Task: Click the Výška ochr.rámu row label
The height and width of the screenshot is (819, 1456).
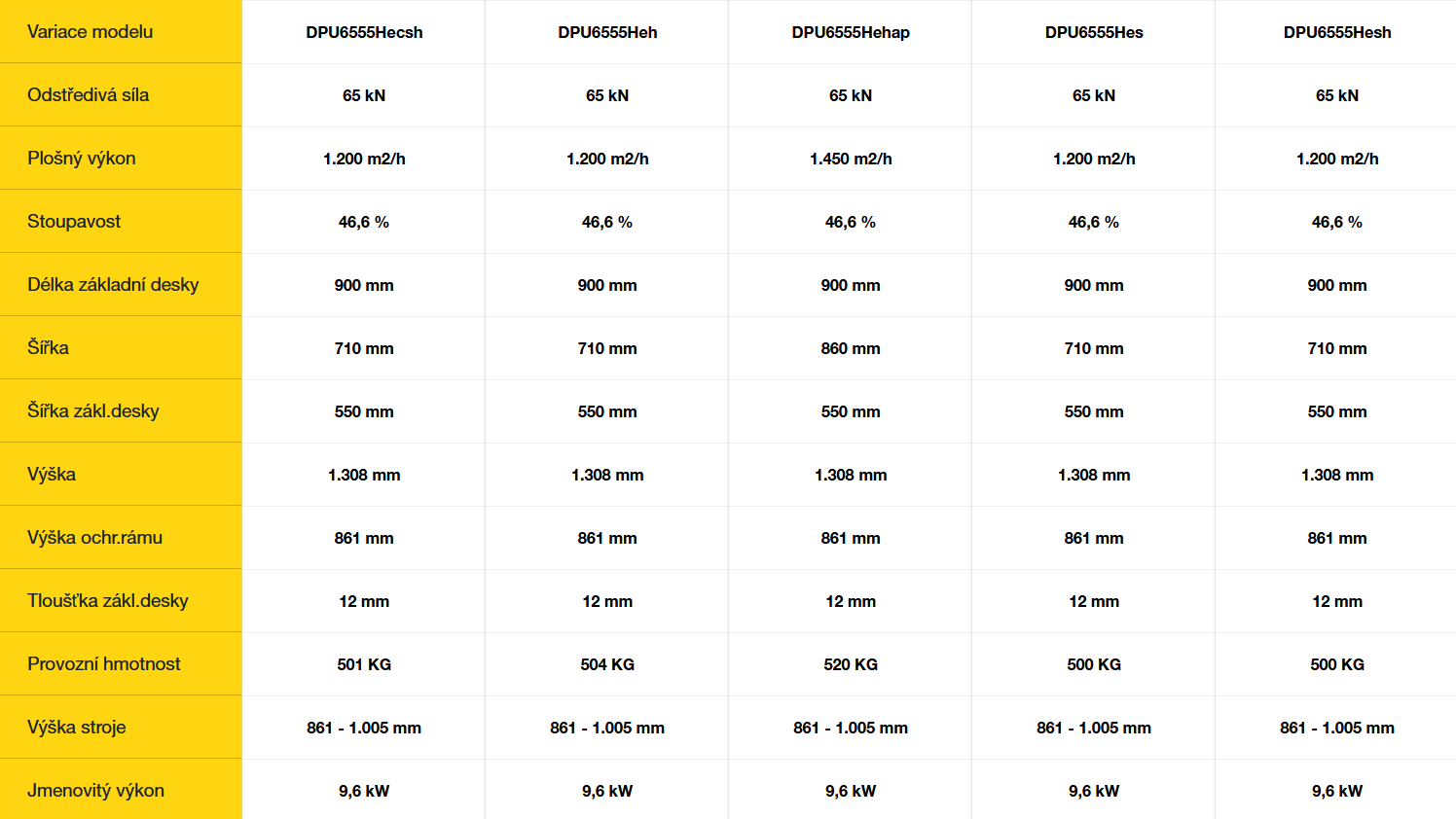Action: 94,537
